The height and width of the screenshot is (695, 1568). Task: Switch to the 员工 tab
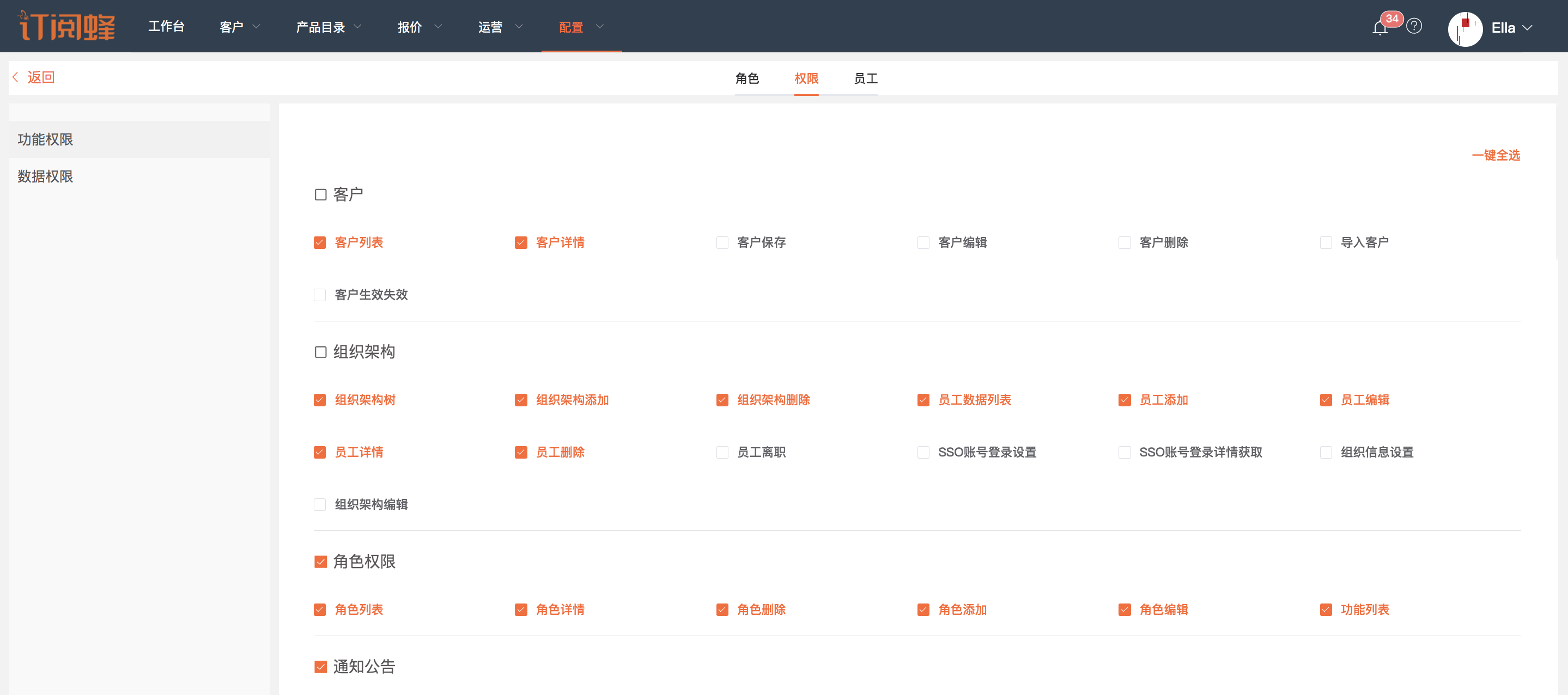[865, 78]
